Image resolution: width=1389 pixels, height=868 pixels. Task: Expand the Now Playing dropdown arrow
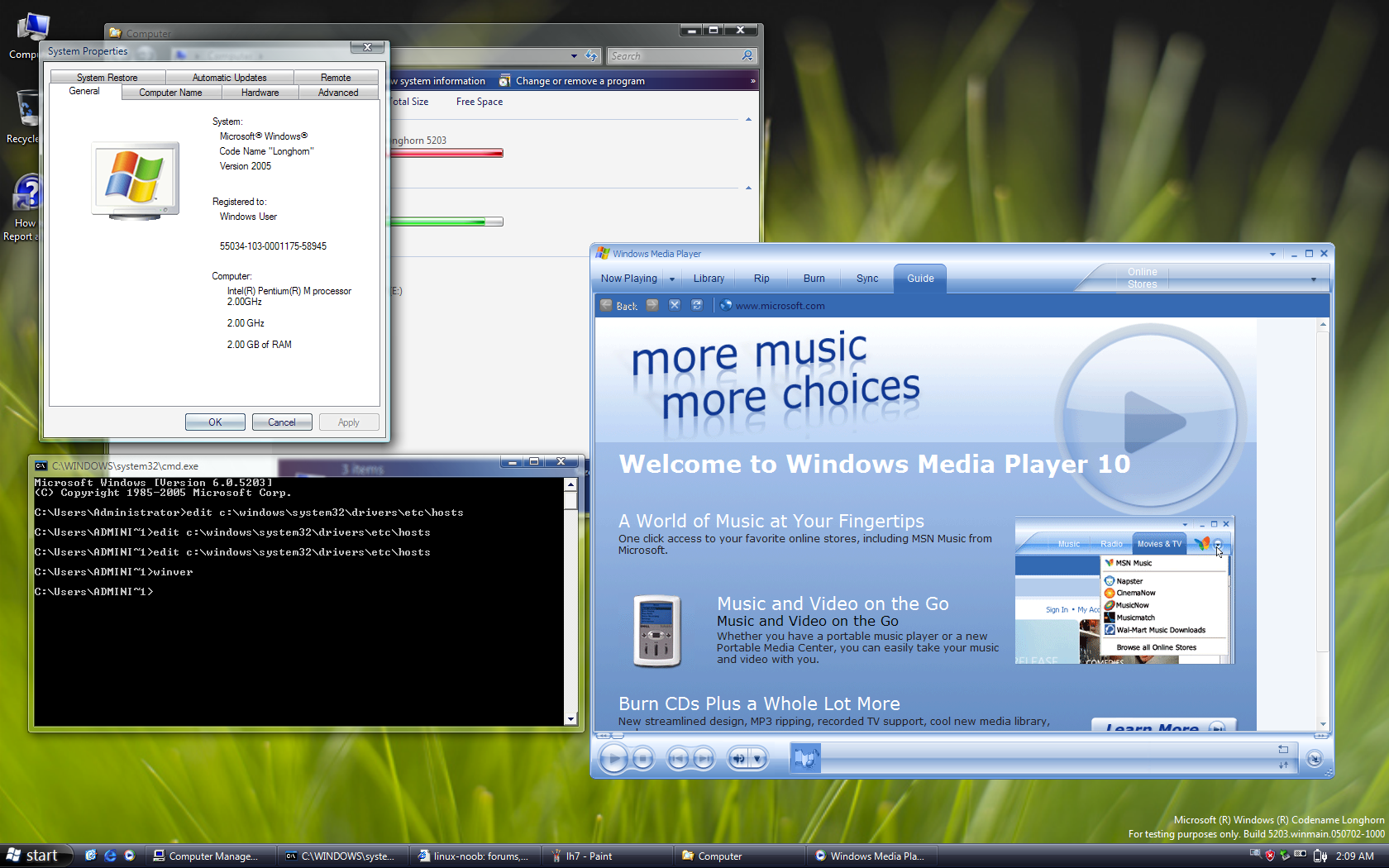[x=672, y=279]
